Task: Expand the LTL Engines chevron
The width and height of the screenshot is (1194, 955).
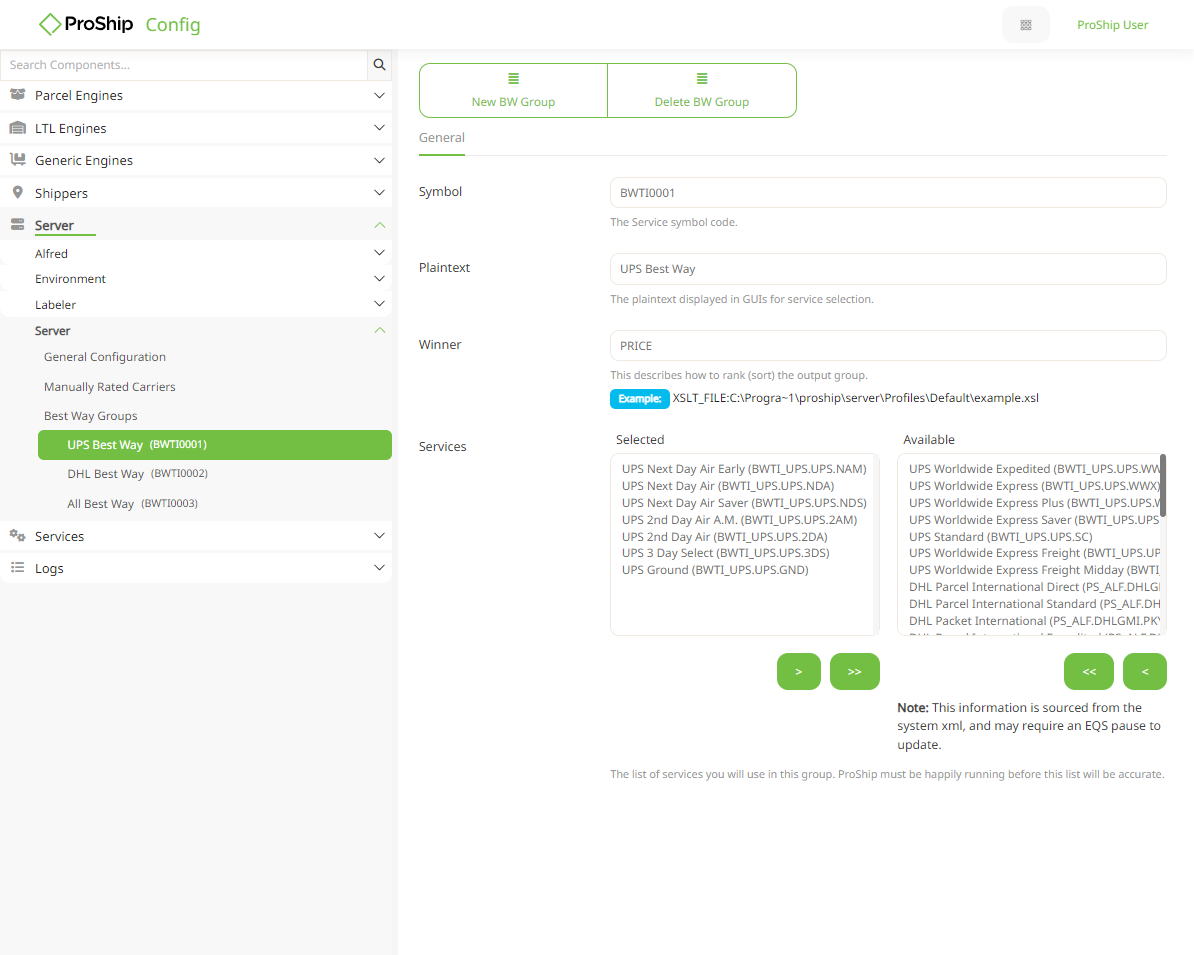Action: 379,128
